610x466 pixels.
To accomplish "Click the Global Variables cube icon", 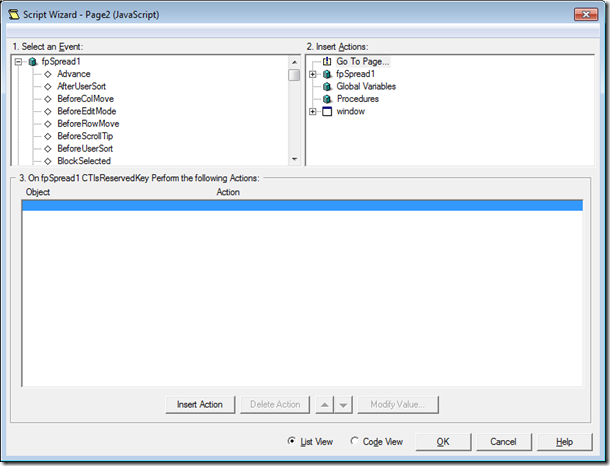I will [327, 86].
